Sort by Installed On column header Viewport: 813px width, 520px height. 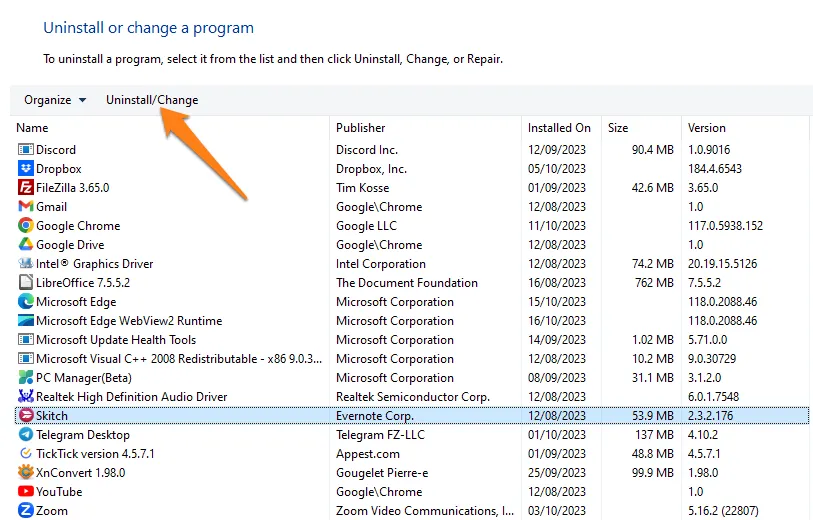coord(559,128)
